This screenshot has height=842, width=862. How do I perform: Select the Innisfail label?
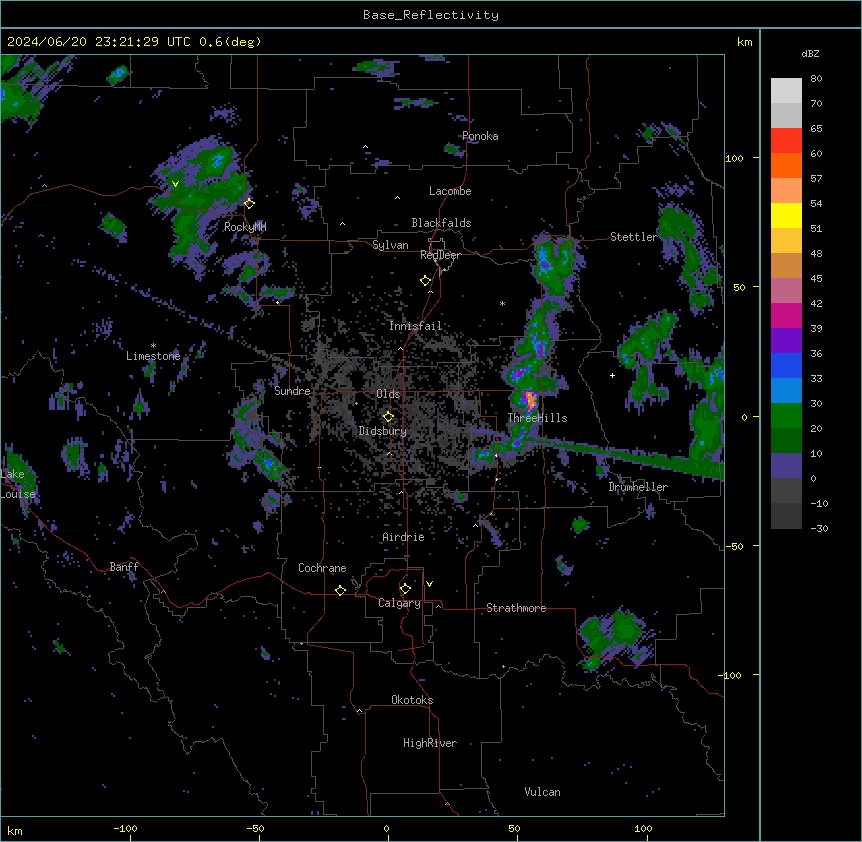pos(416,326)
